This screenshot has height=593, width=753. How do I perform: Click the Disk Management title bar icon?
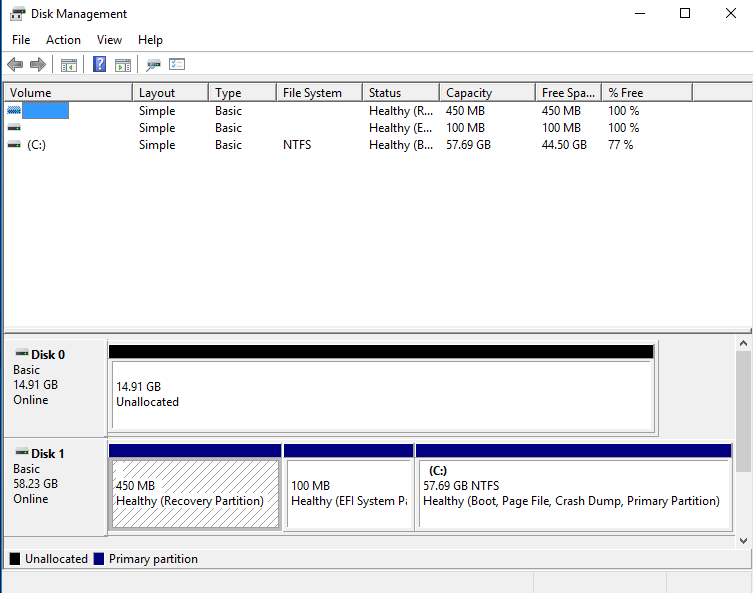[17, 13]
